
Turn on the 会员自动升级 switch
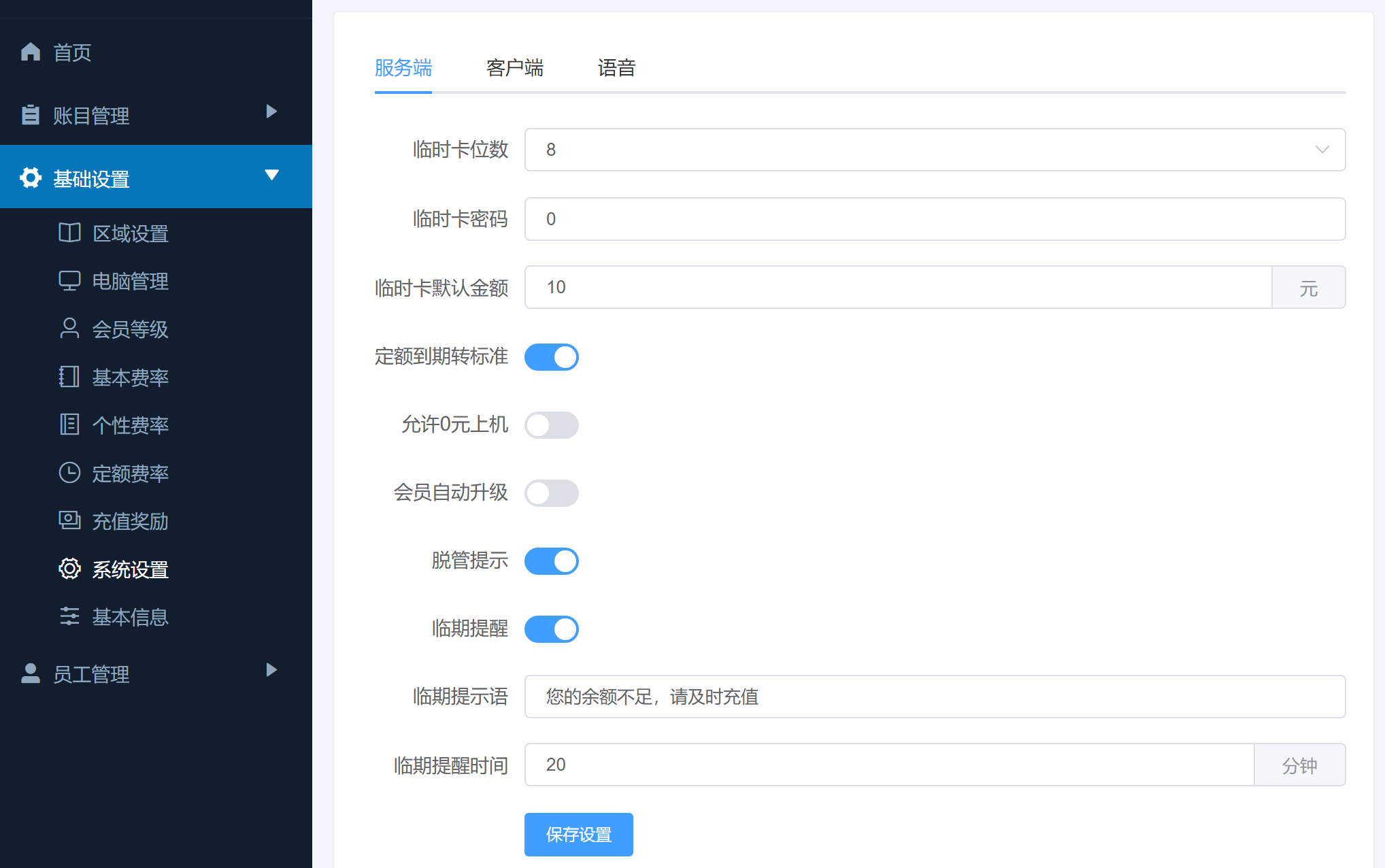[x=551, y=493]
